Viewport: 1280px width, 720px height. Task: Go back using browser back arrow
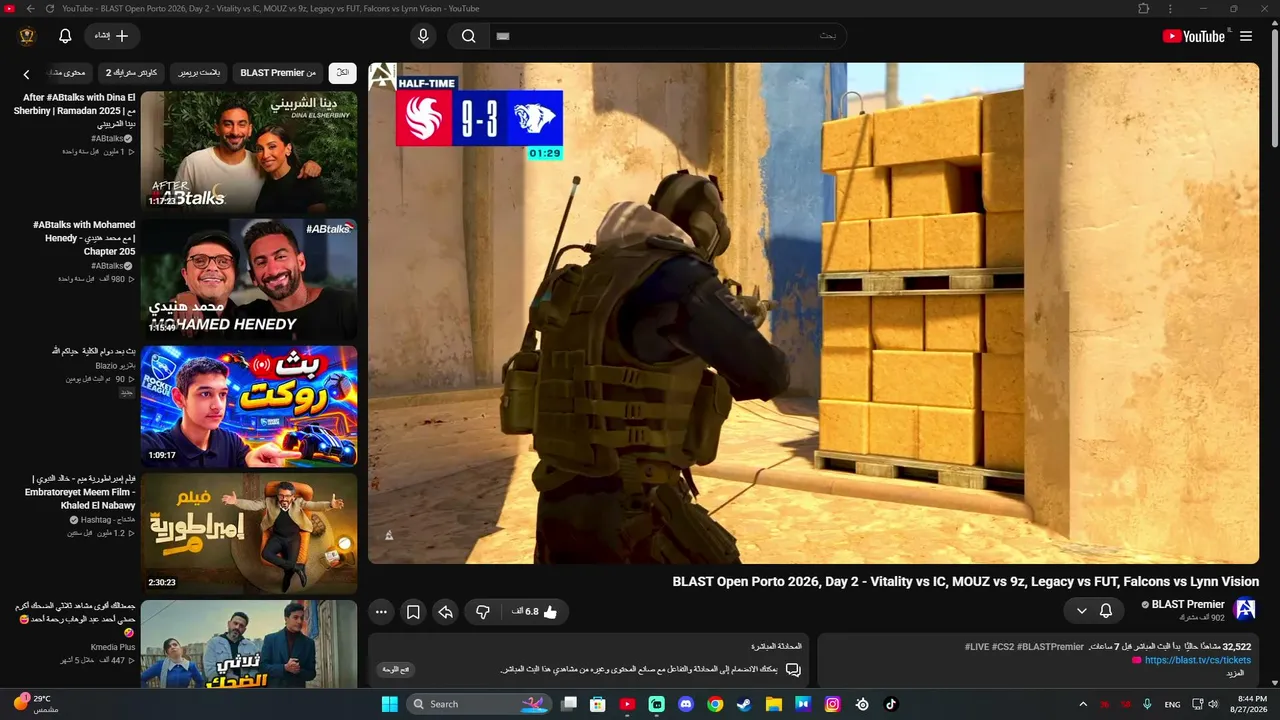coord(30,8)
